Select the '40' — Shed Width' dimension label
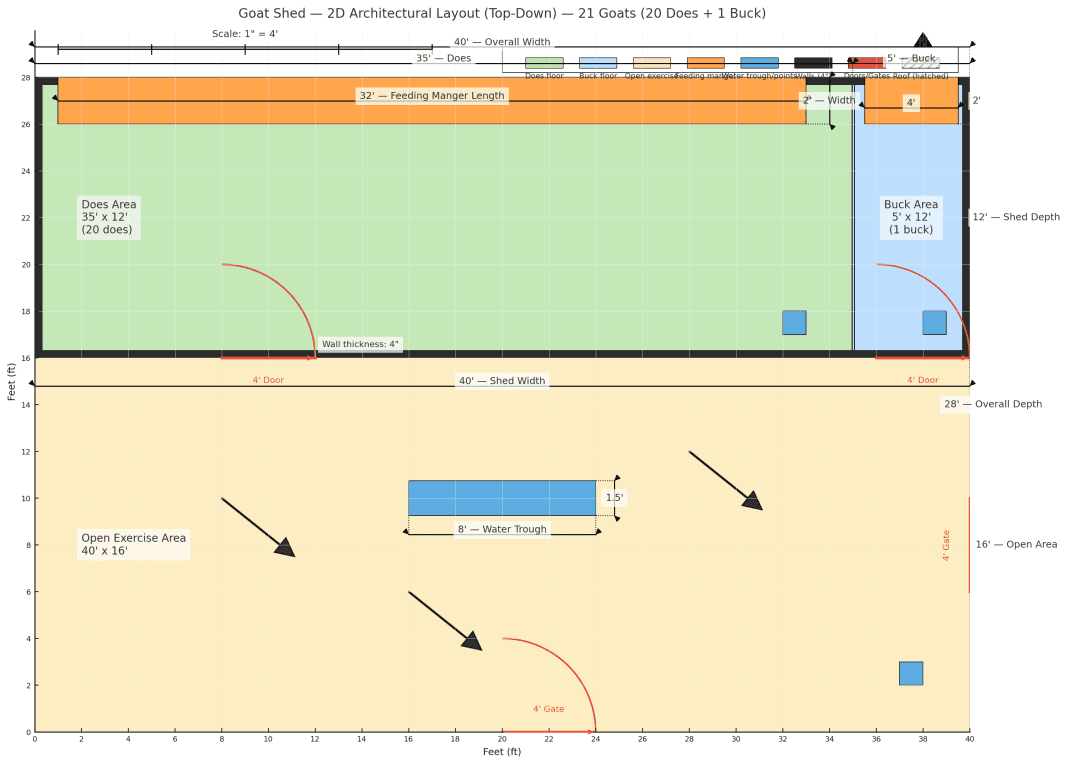This screenshot has height=764, width=1068. pyautogui.click(x=502, y=381)
